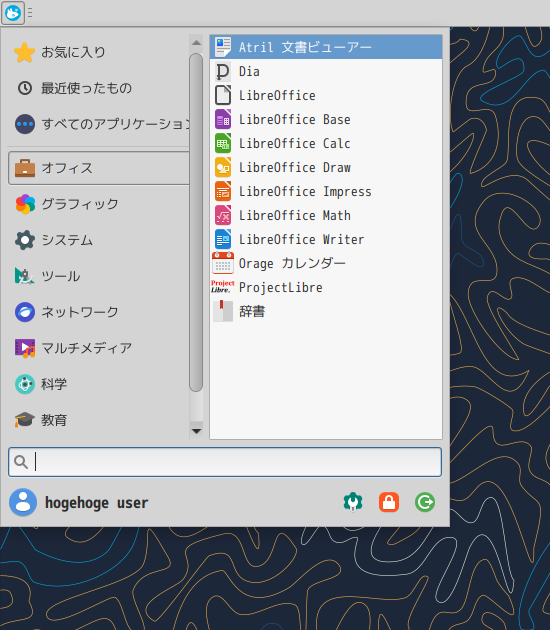Focus the application search field
The image size is (550, 630).
(x=225, y=462)
